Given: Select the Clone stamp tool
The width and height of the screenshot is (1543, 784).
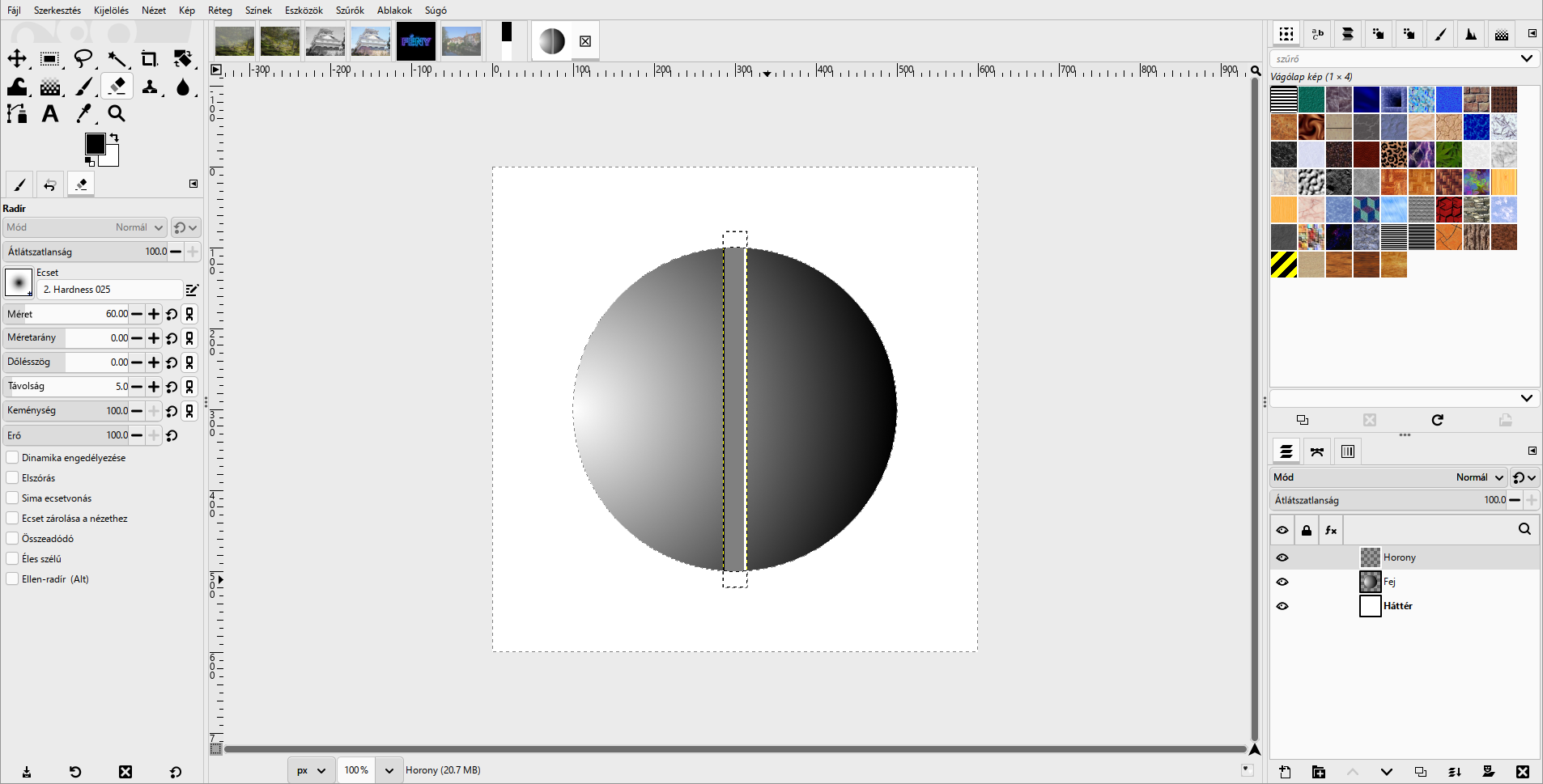Looking at the screenshot, I should (150, 87).
